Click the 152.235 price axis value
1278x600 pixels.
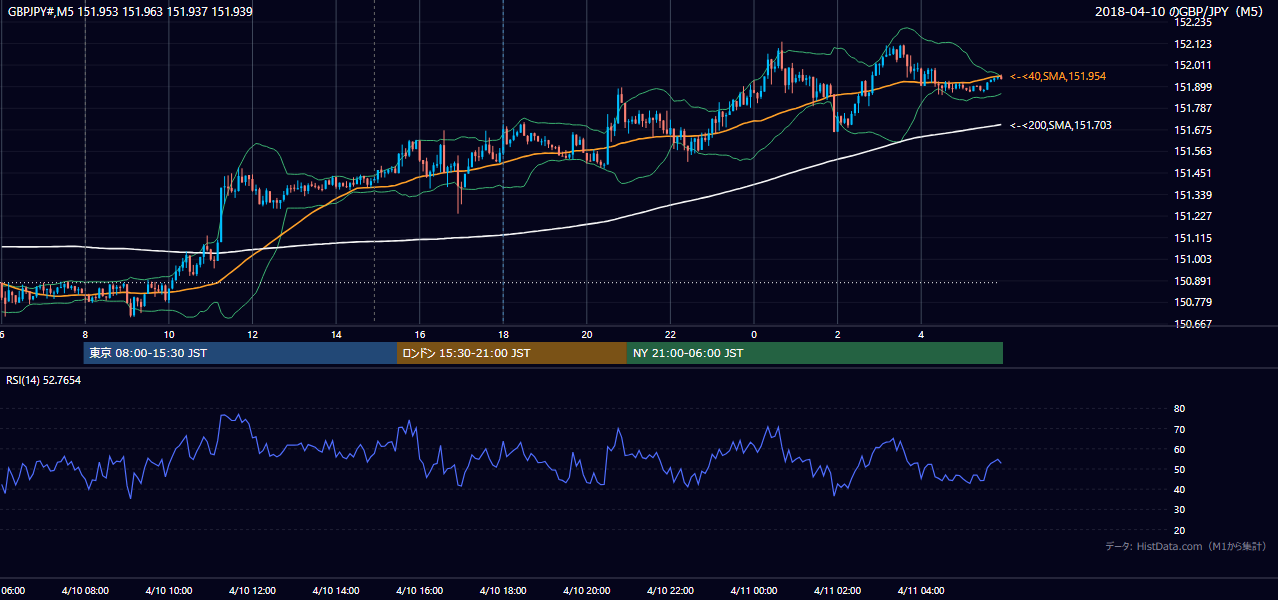pos(1194,22)
